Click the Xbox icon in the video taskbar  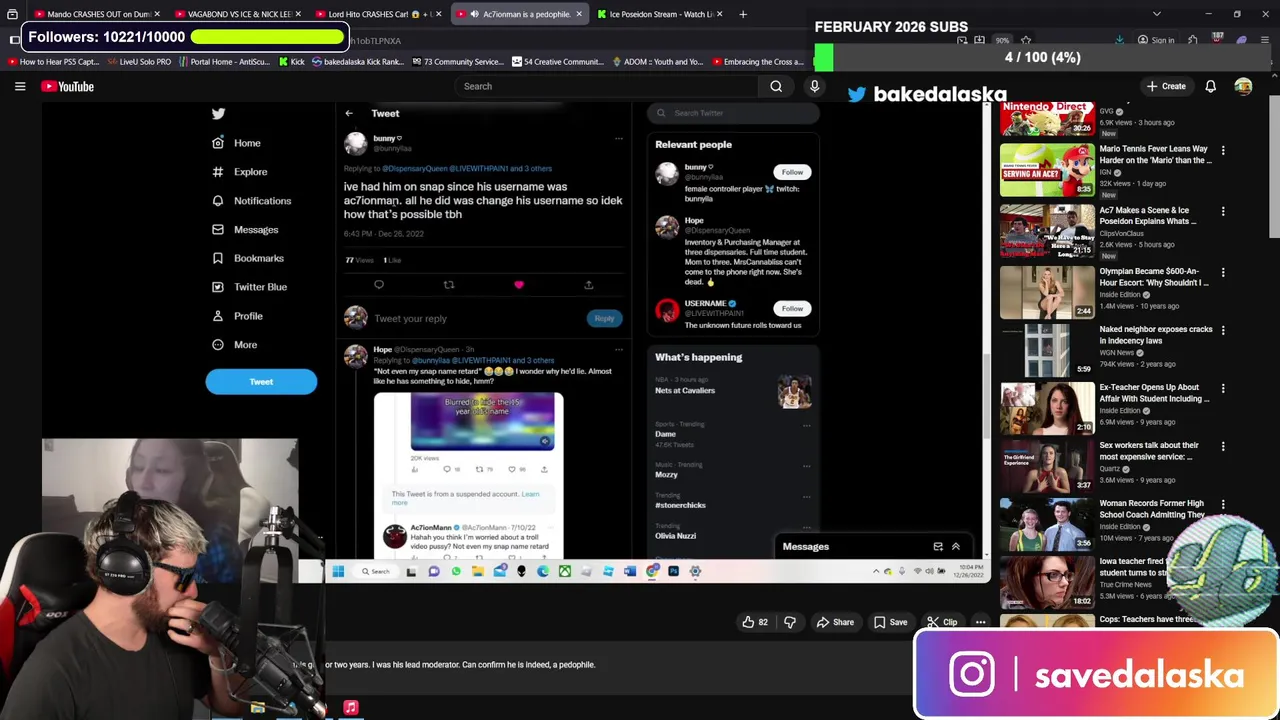pos(565,572)
